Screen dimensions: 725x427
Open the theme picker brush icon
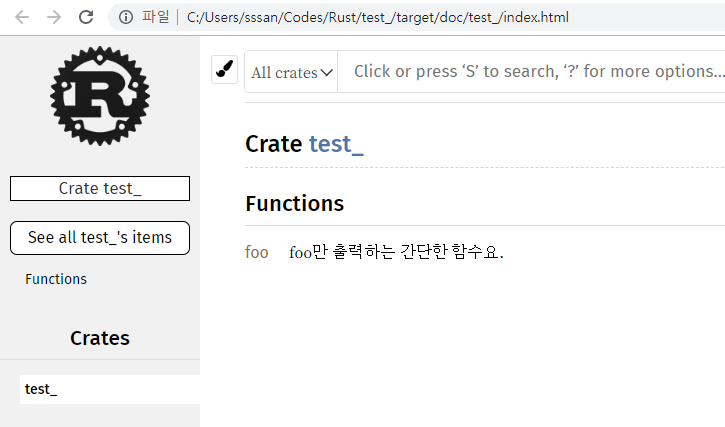[225, 71]
